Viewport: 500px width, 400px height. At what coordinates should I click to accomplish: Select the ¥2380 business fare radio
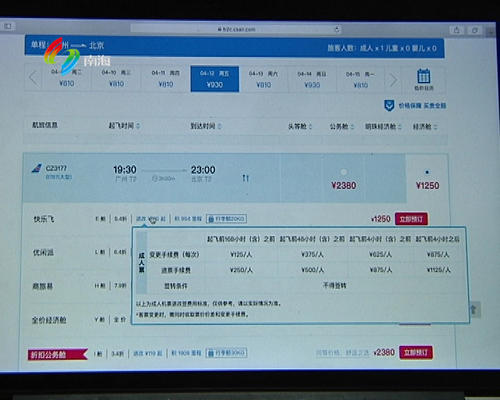[x=343, y=172]
